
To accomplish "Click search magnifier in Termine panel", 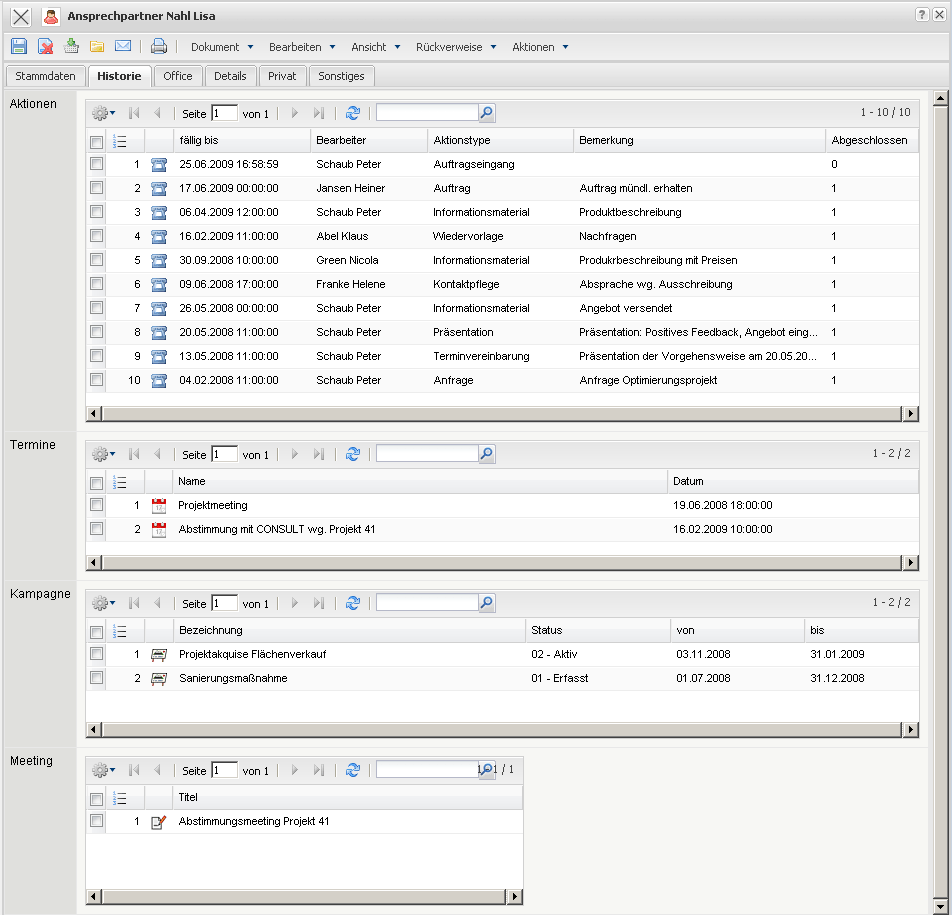I will coord(486,454).
